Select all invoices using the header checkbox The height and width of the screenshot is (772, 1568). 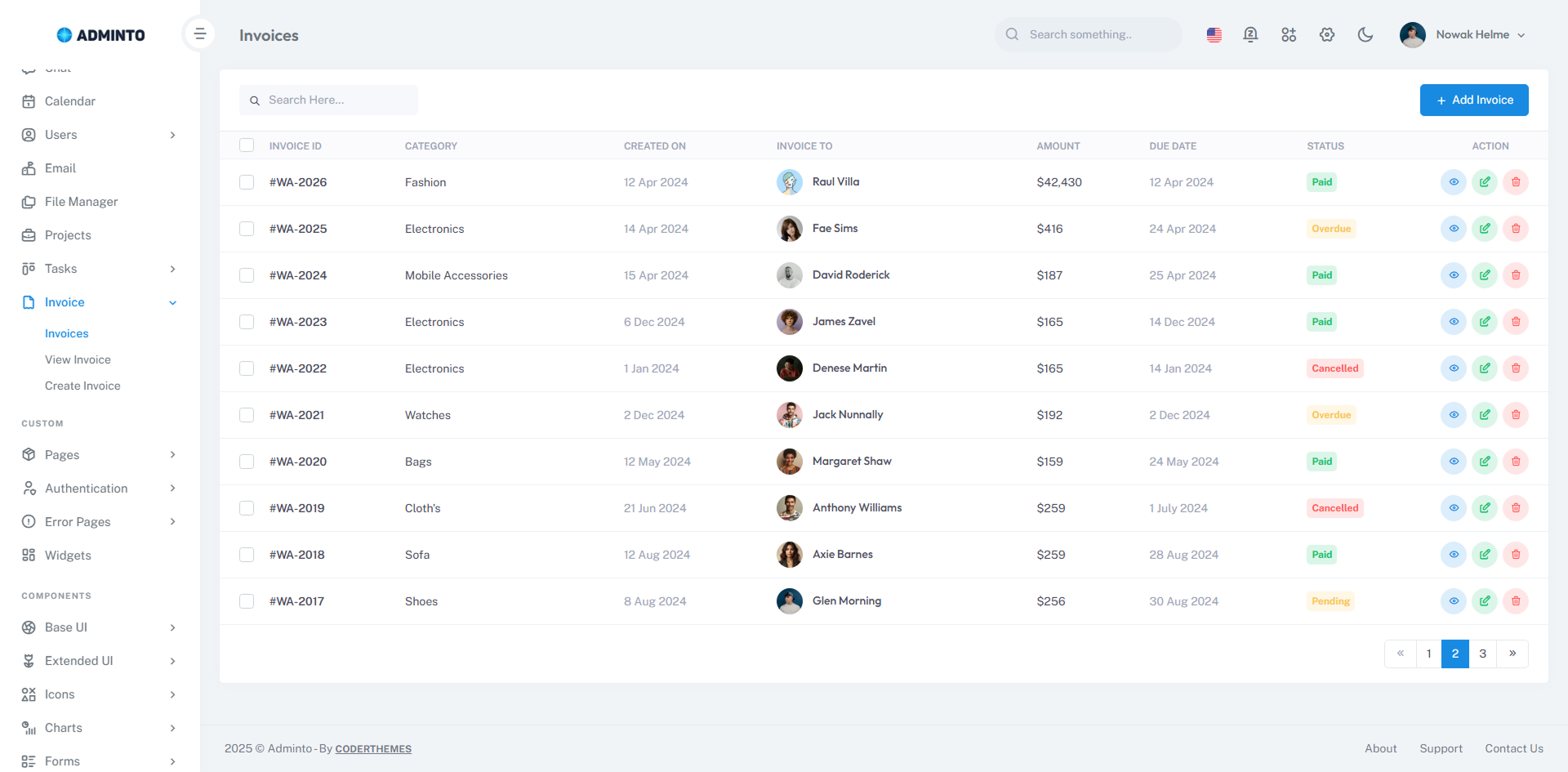click(247, 145)
